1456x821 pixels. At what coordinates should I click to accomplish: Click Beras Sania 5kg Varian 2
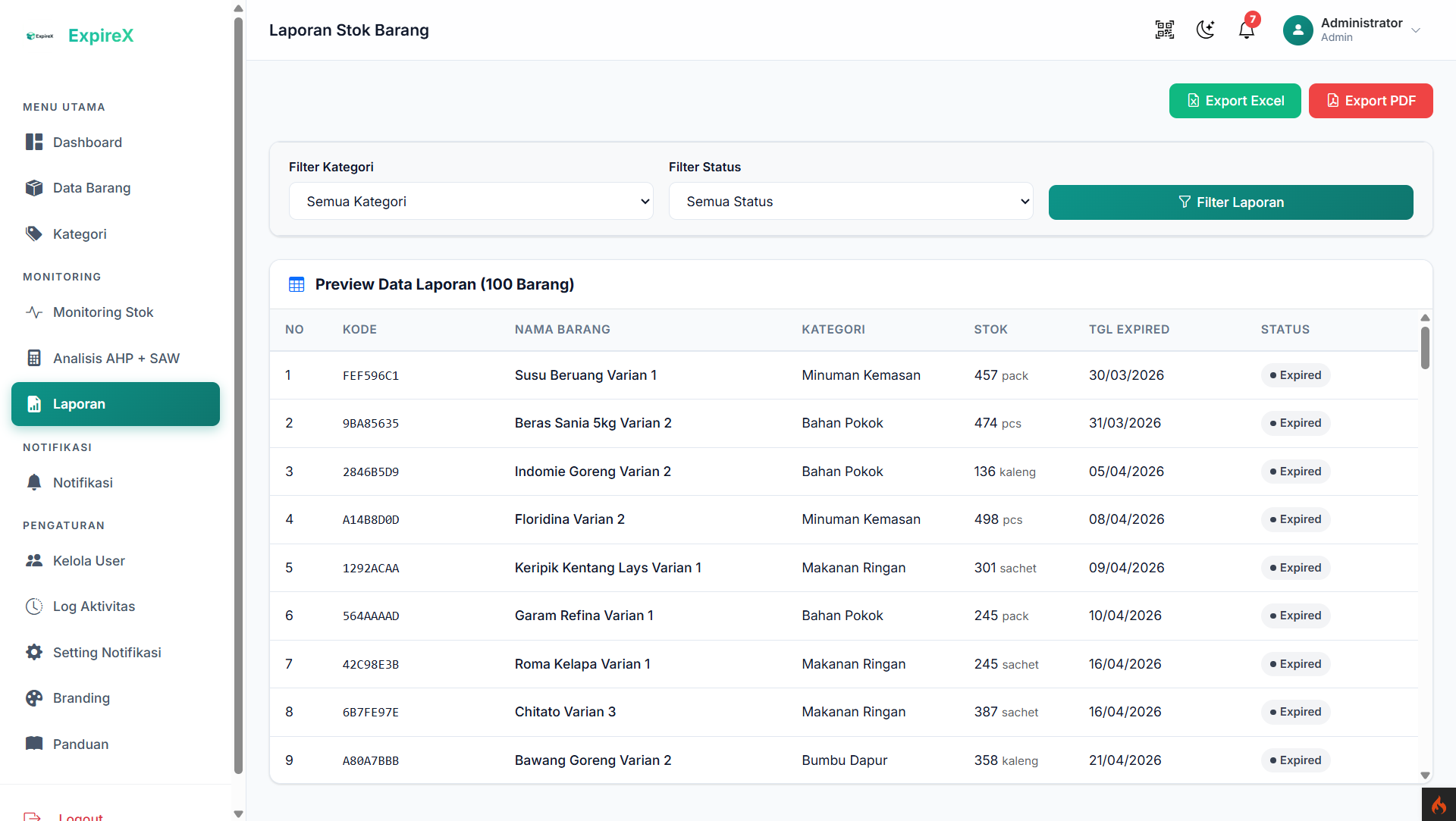pos(593,423)
